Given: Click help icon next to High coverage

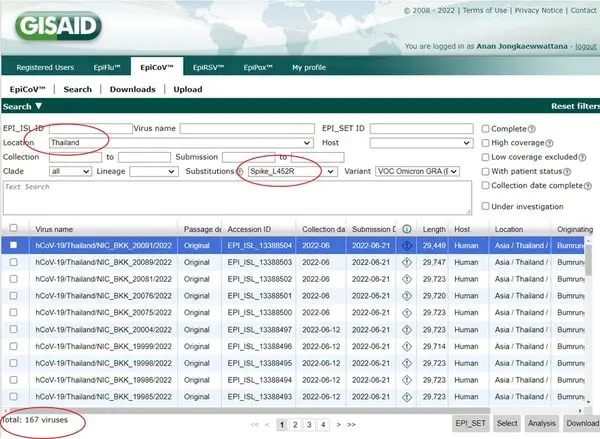Looking at the screenshot, I should (549, 143).
